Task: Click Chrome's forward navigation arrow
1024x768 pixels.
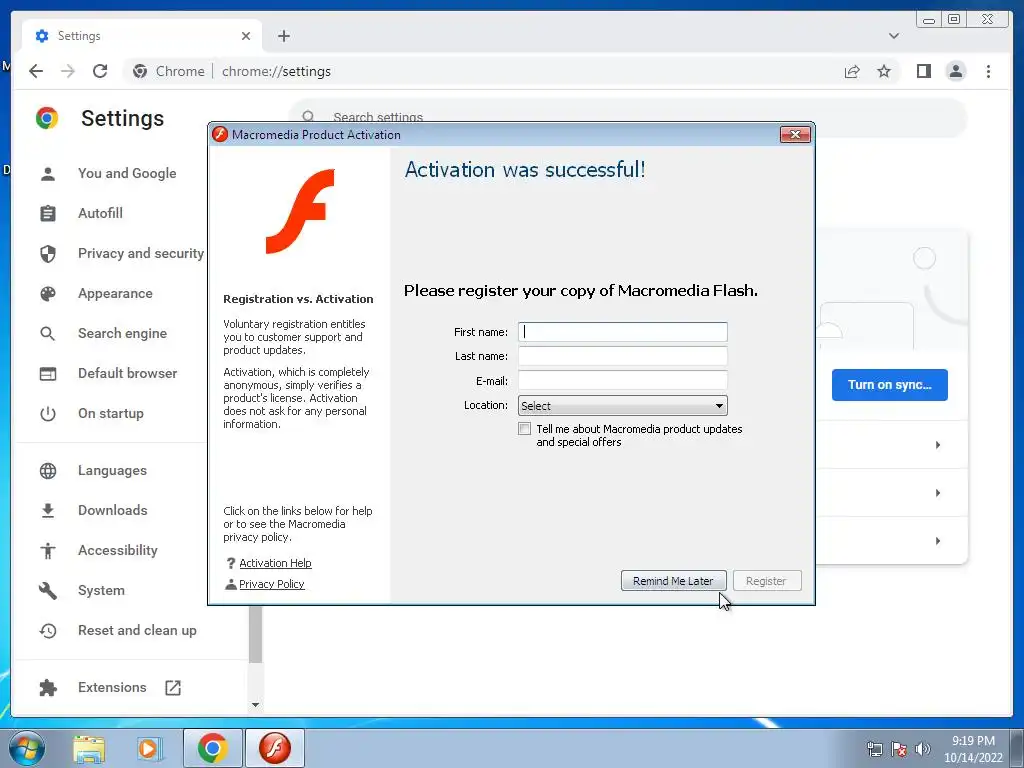Action: click(x=68, y=71)
